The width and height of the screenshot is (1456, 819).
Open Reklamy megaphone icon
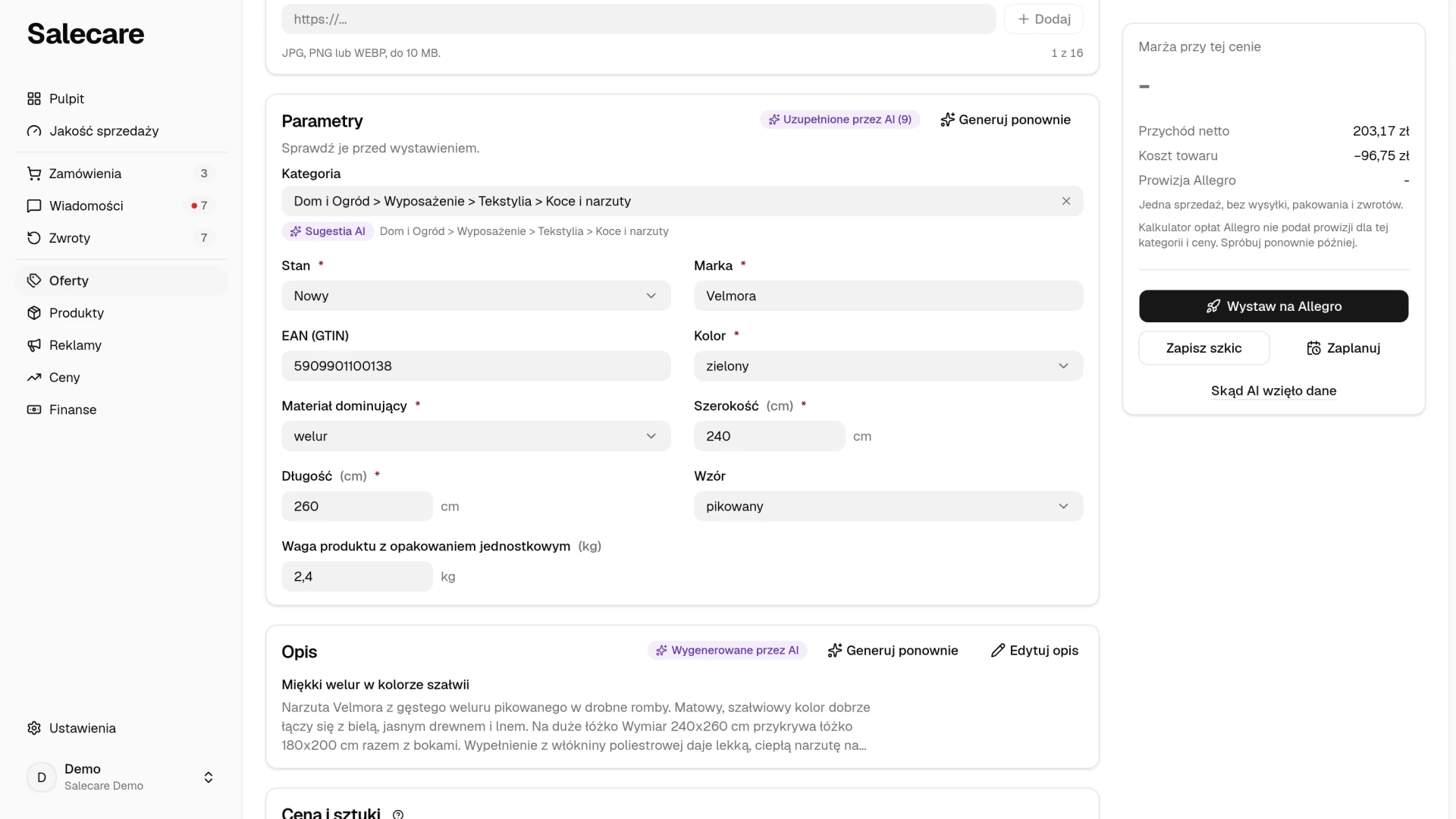pyautogui.click(x=34, y=345)
